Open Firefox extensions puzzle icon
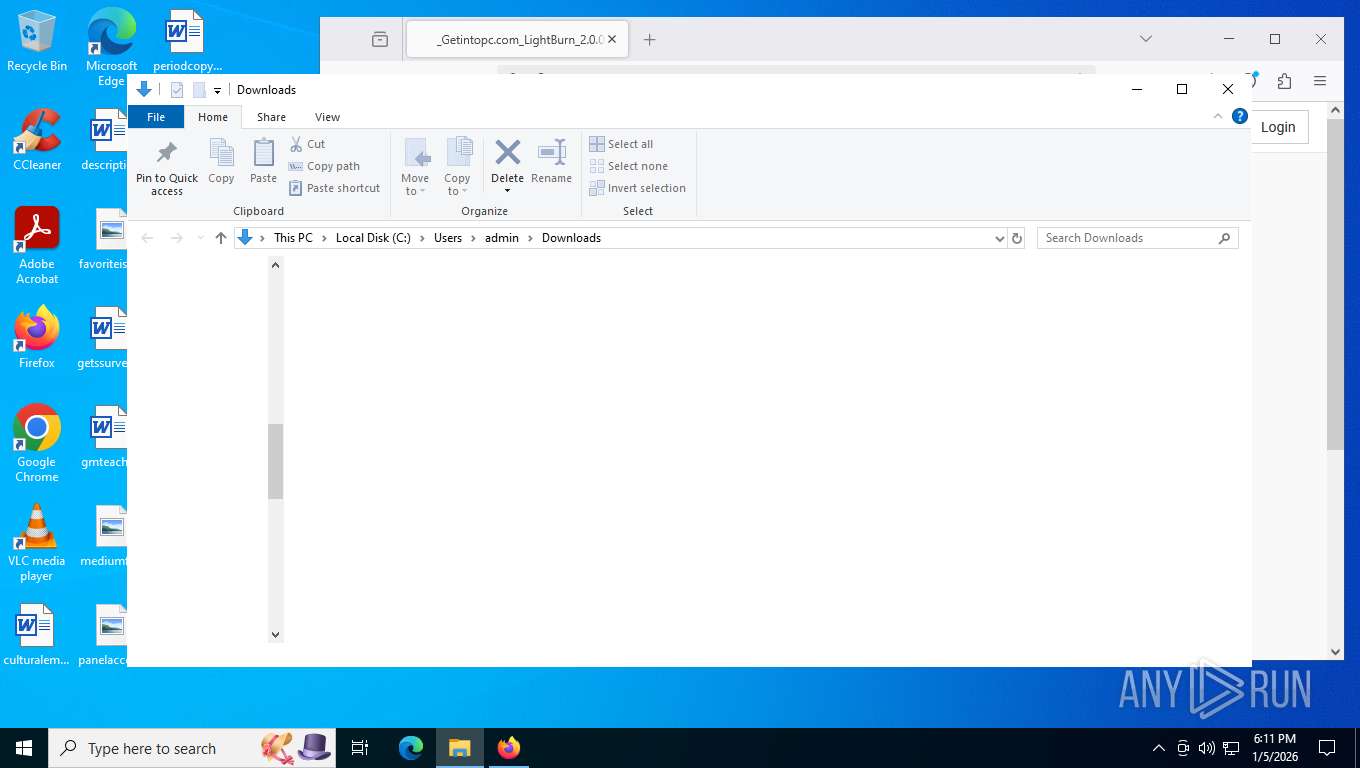 (1284, 81)
